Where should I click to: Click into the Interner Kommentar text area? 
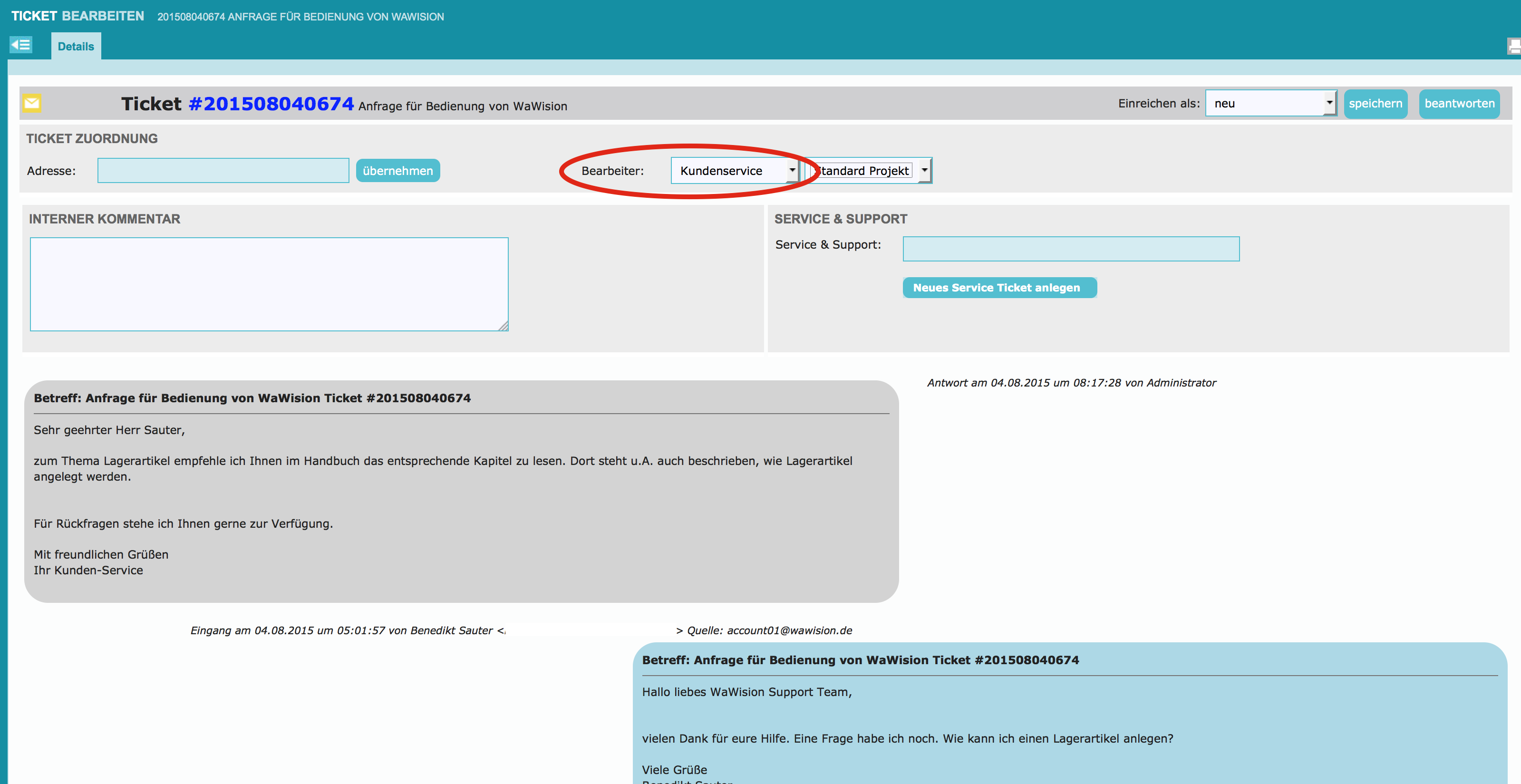click(269, 284)
